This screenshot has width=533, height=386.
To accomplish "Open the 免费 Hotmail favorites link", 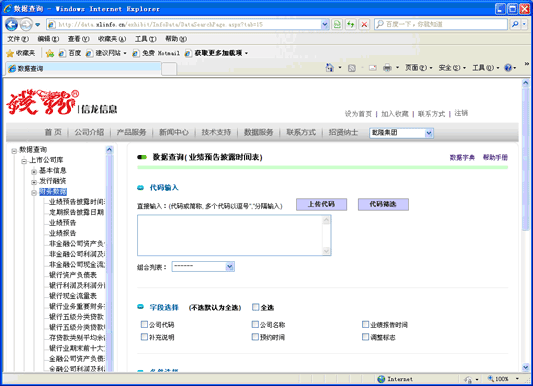I will pos(156,53).
